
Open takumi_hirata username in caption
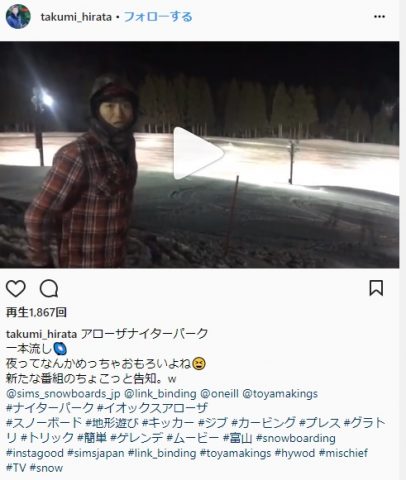coord(42,334)
